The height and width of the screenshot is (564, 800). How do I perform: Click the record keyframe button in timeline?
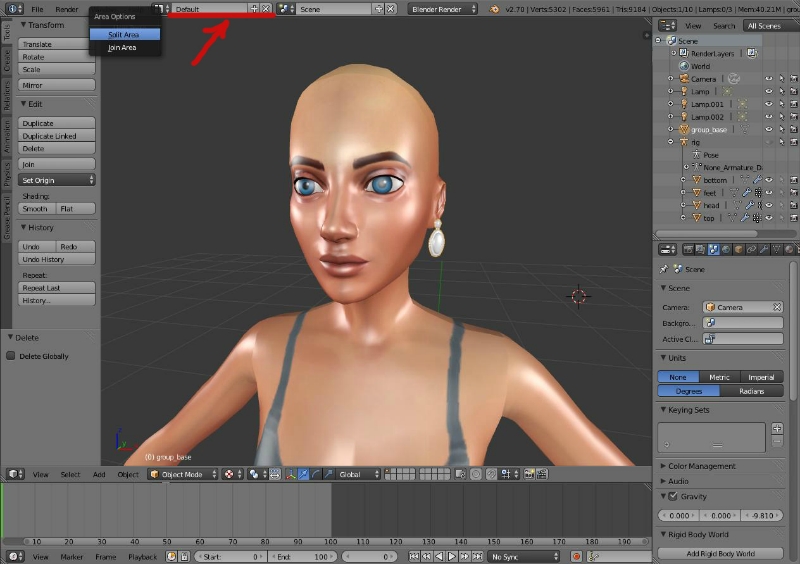tap(576, 556)
